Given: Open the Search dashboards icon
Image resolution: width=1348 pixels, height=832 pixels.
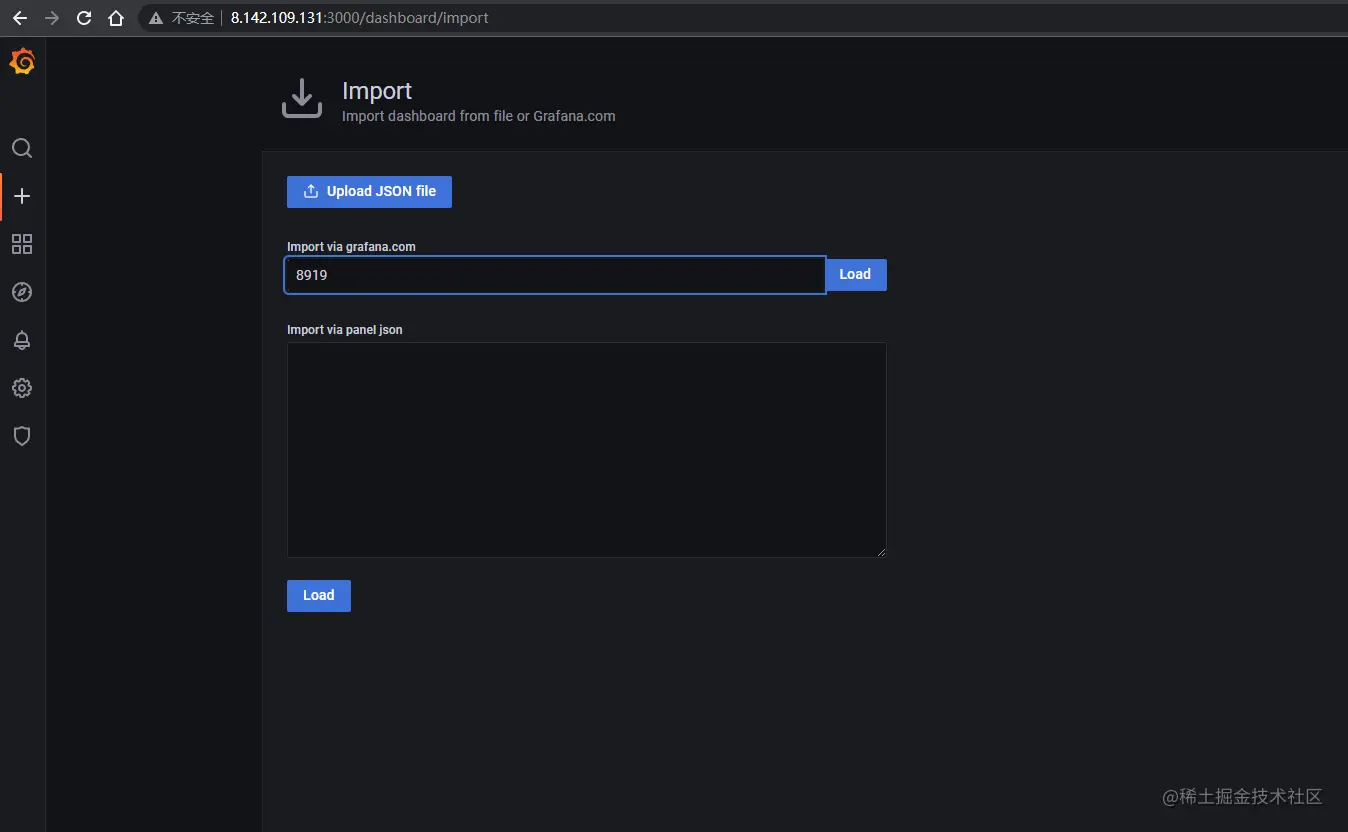Looking at the screenshot, I should click(22, 148).
